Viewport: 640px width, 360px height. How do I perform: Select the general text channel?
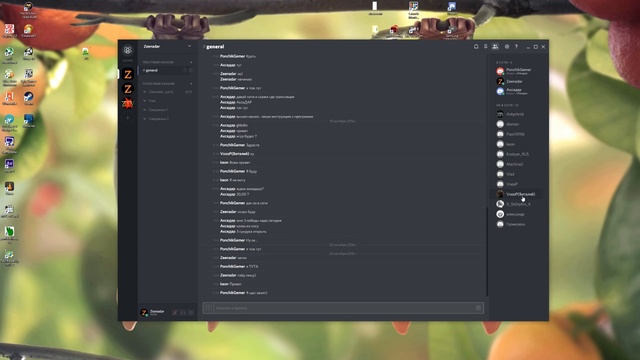click(x=167, y=70)
